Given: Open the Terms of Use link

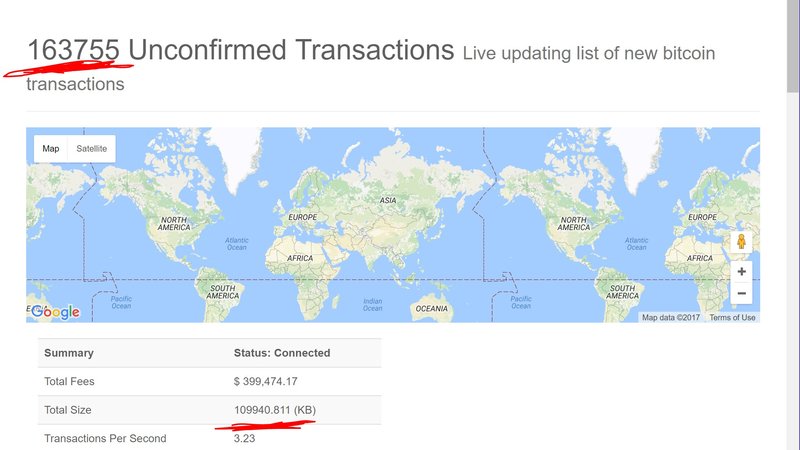Looking at the screenshot, I should pyautogui.click(x=732, y=318).
